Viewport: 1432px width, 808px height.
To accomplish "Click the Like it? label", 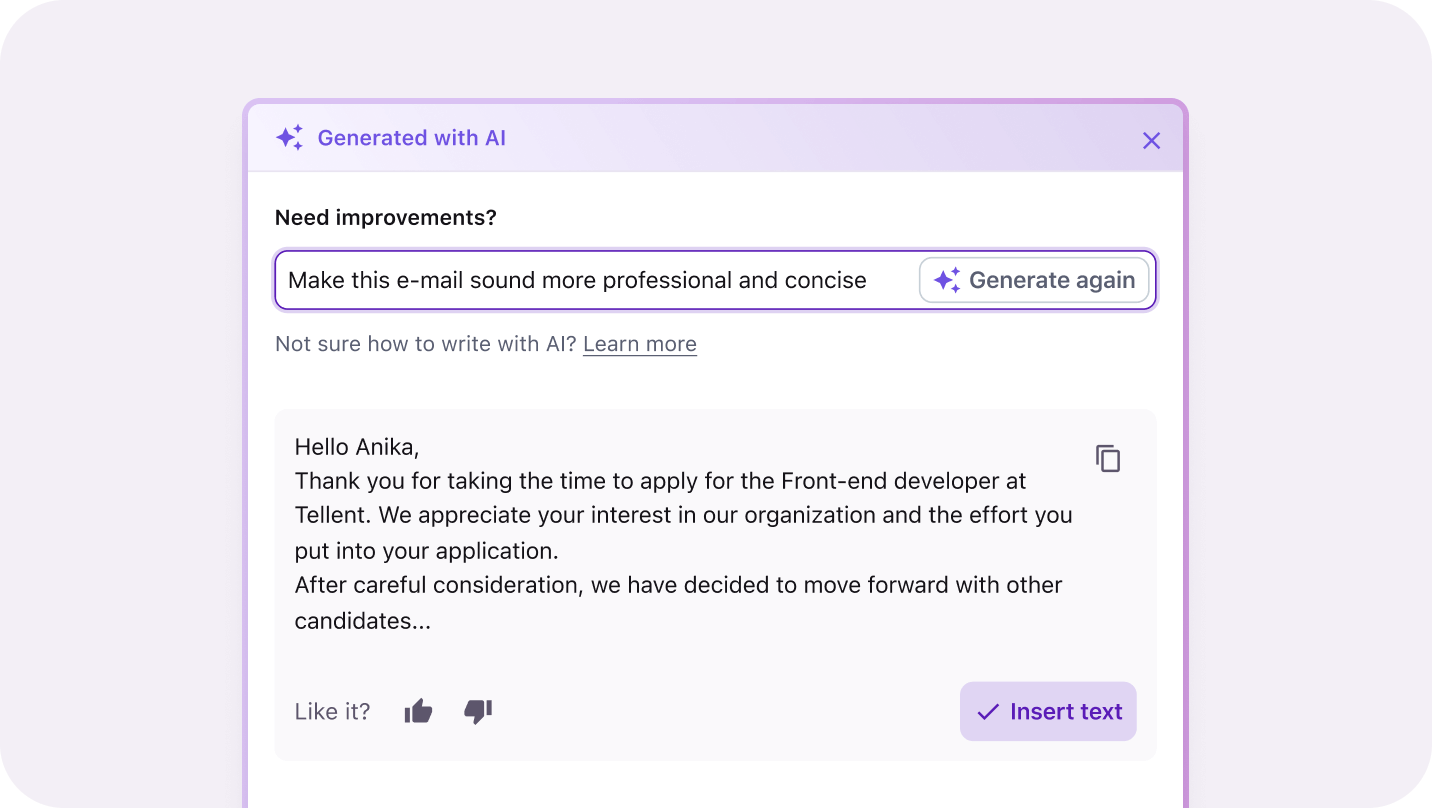I will [x=332, y=712].
